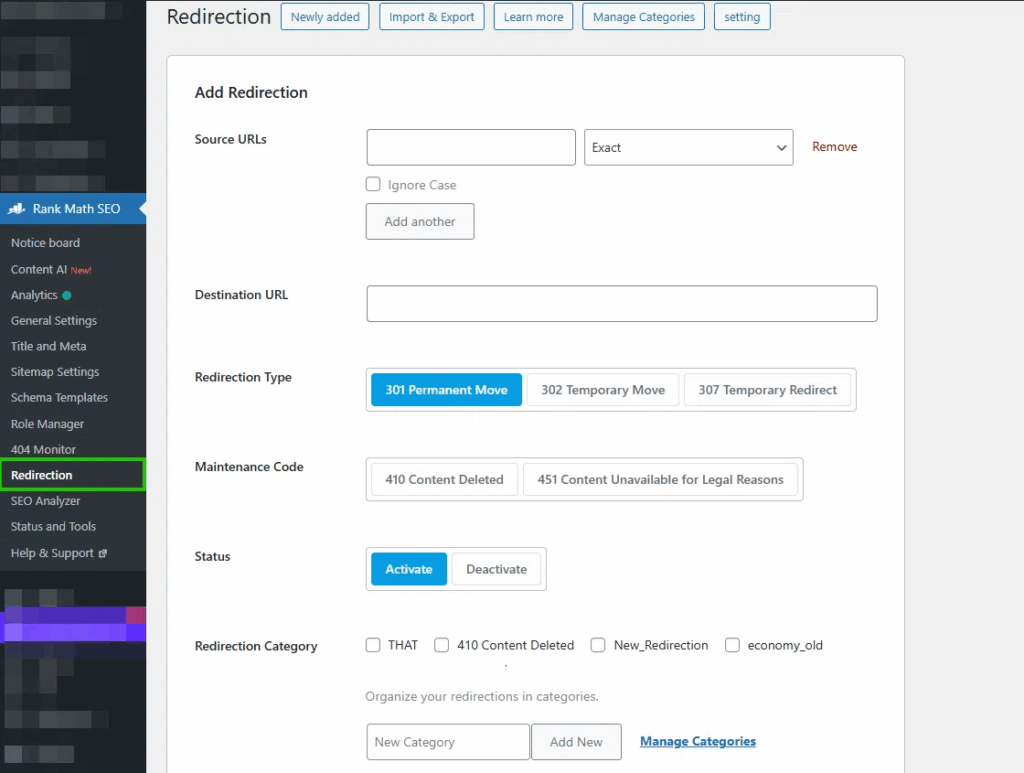Follow the Manage Categories link below
The width and height of the screenshot is (1024, 773).
click(697, 741)
